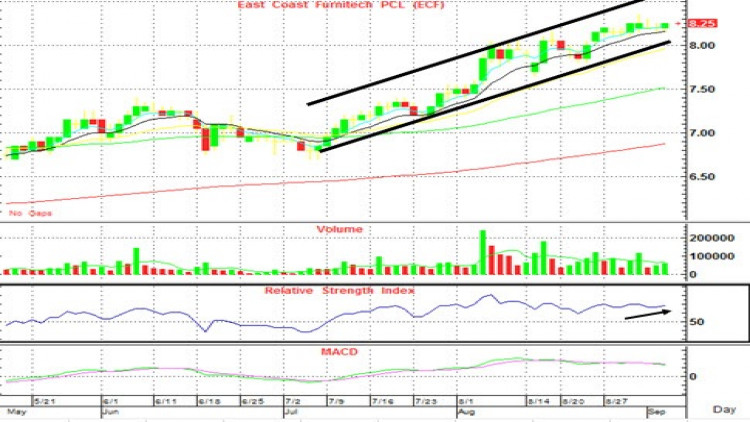Click the 8/20 date label
The image size is (750, 422).
(x=574, y=401)
